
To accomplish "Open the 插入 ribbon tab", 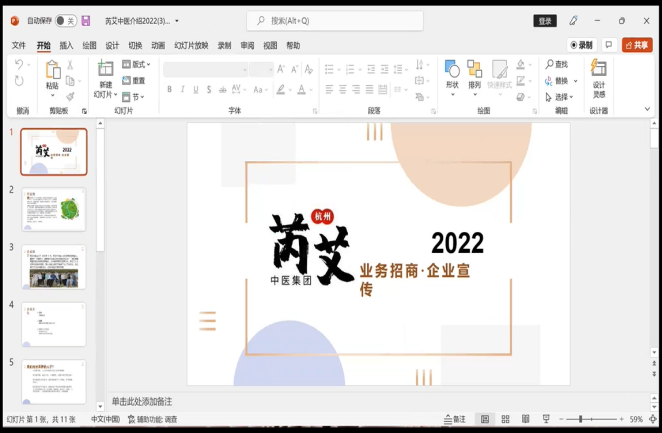I will coord(66,45).
